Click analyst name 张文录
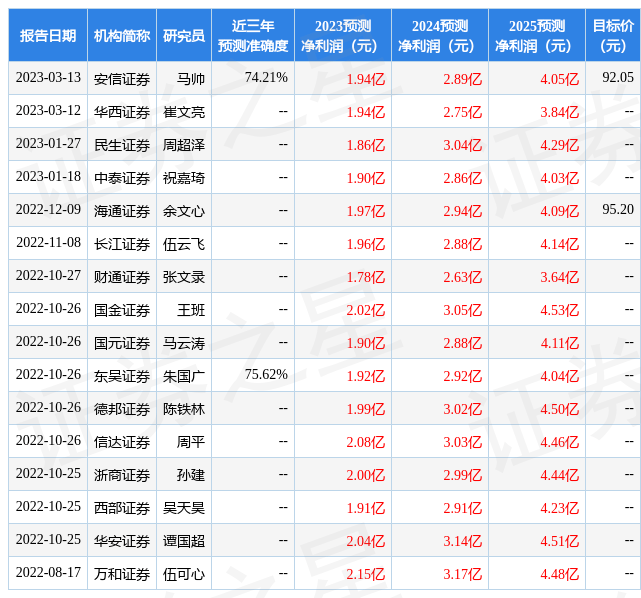 click(184, 277)
